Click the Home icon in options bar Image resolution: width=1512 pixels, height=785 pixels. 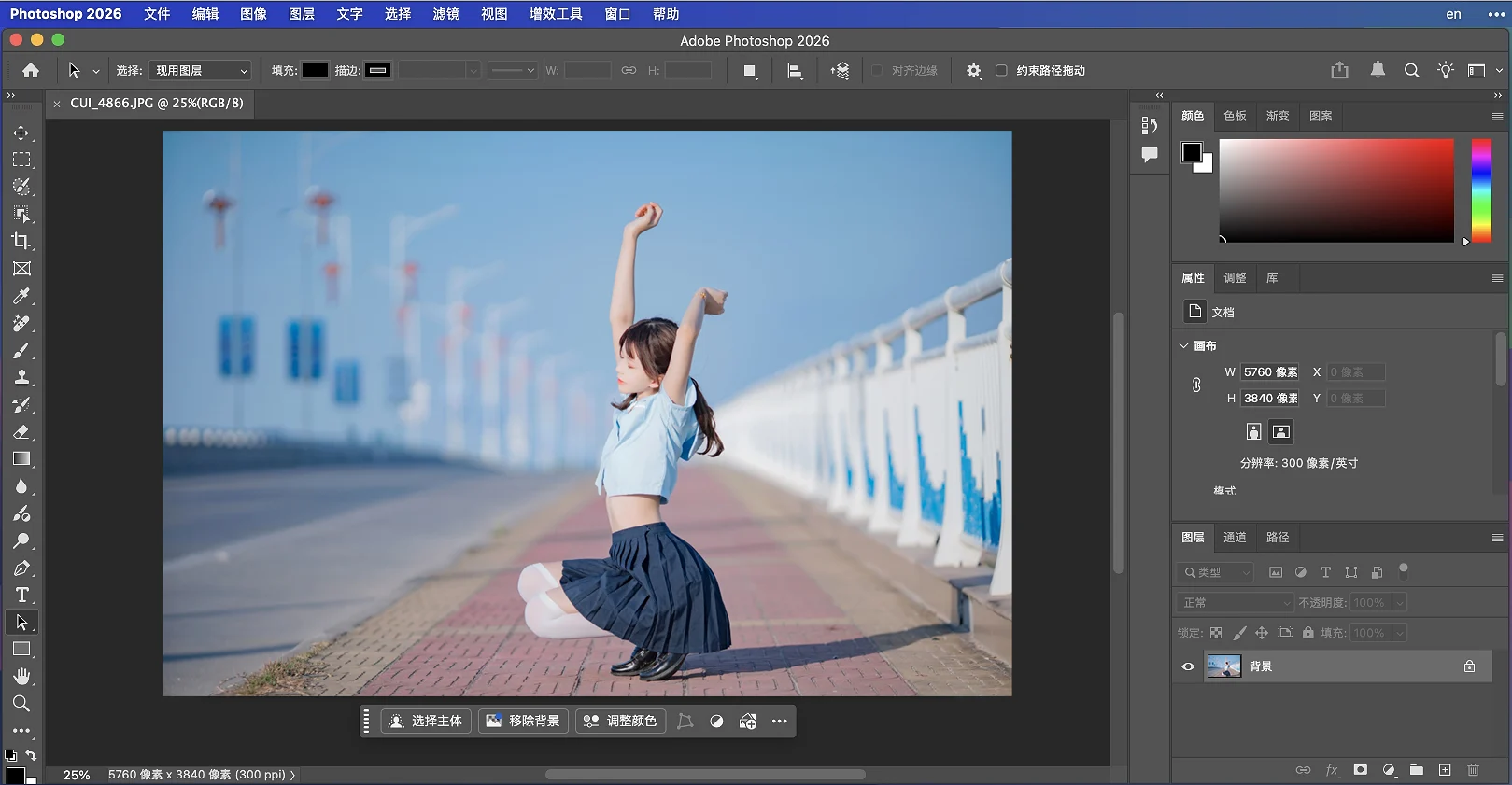(x=31, y=71)
